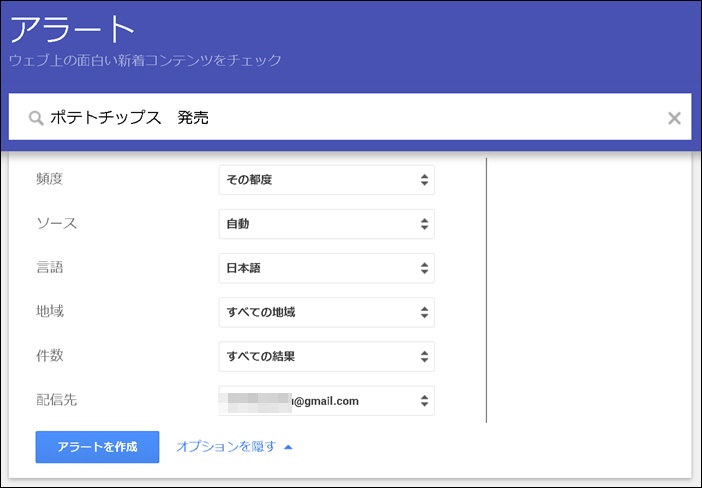Click the 件数 label
702x488 pixels.
[50, 355]
